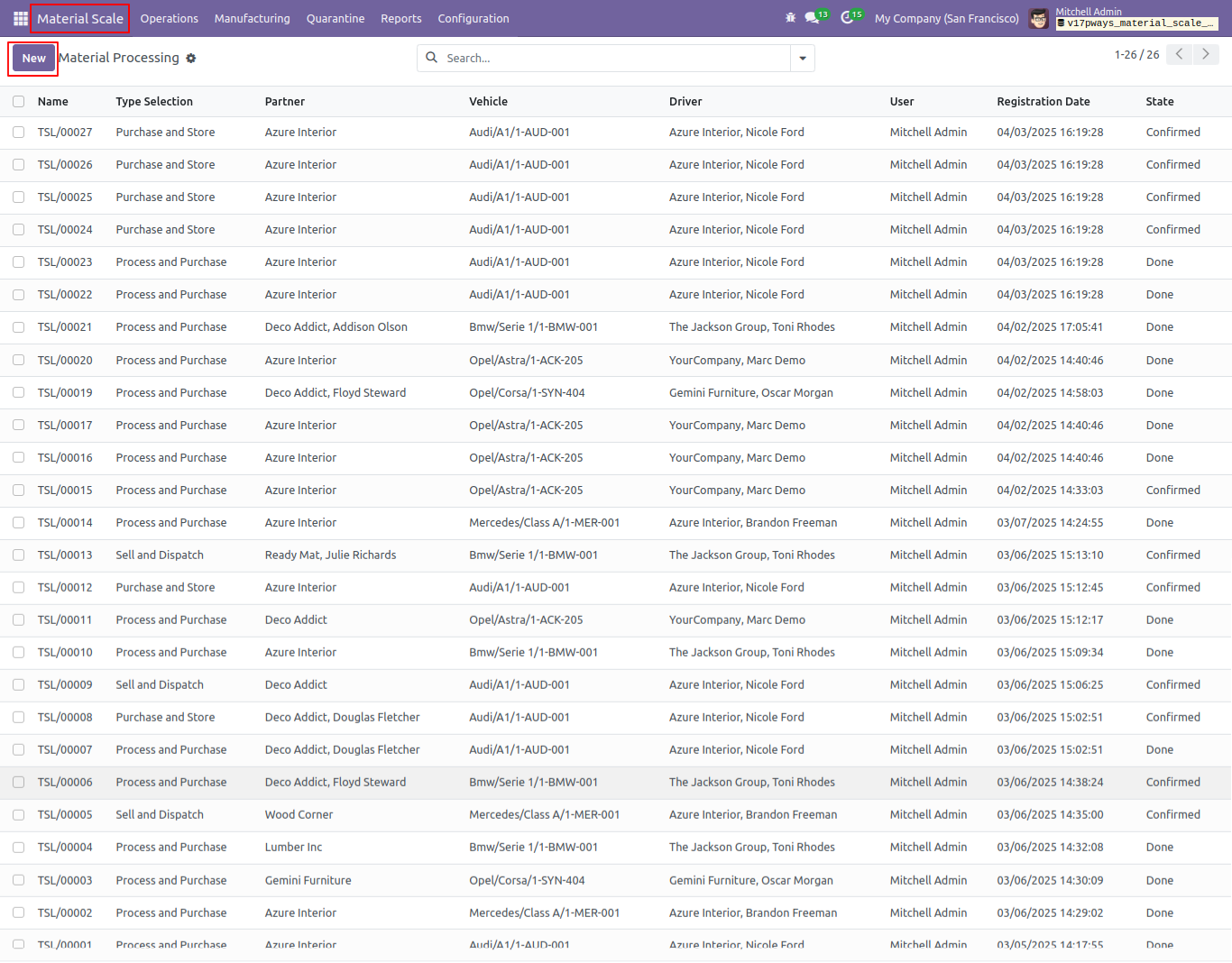Open the Quarantine menu
The width and height of the screenshot is (1232, 963).
click(336, 18)
